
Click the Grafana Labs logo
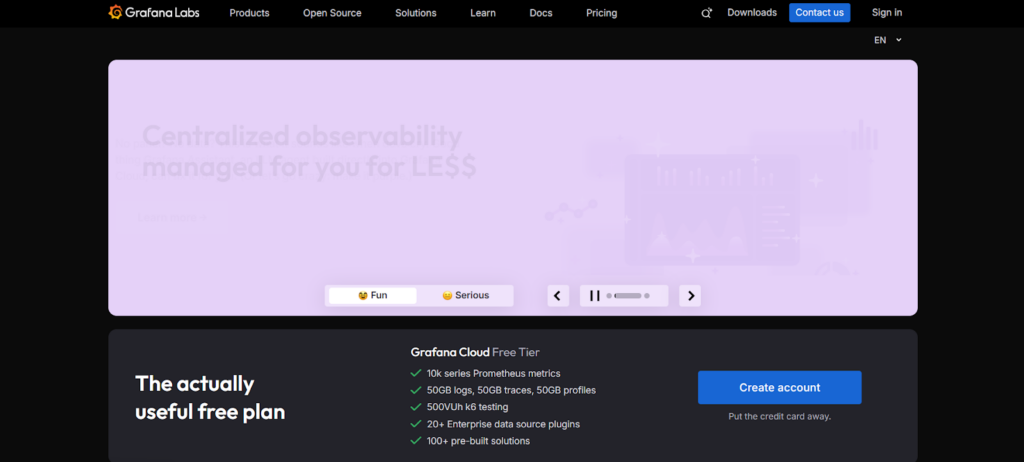(x=155, y=13)
